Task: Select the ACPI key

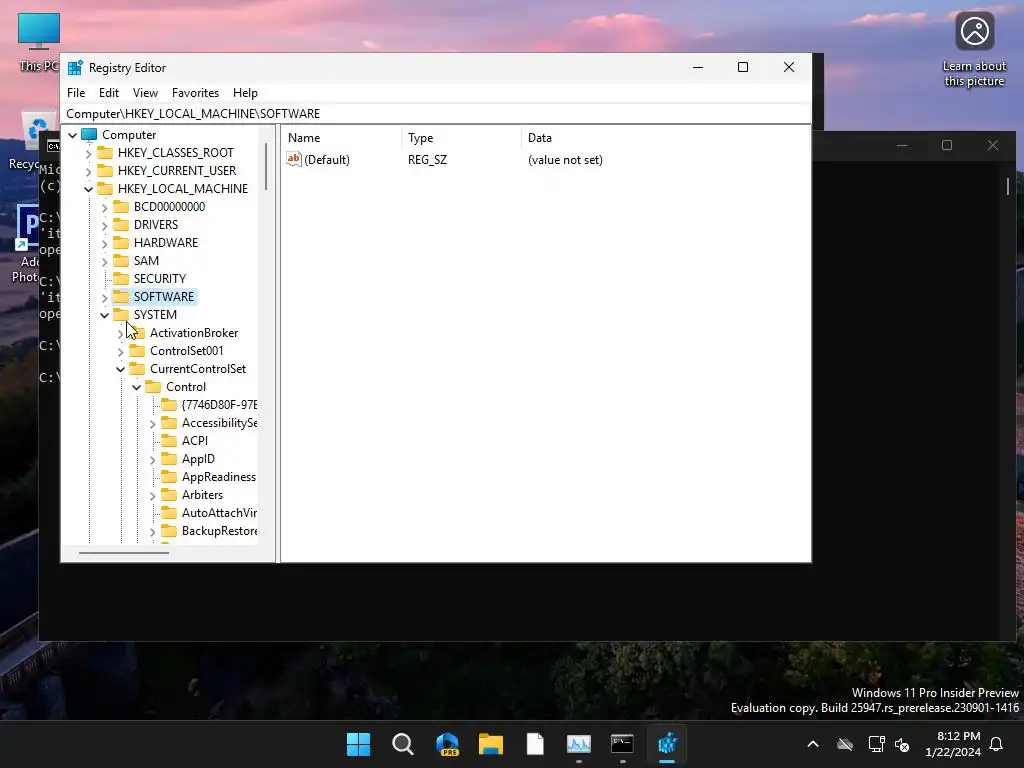Action: point(195,441)
